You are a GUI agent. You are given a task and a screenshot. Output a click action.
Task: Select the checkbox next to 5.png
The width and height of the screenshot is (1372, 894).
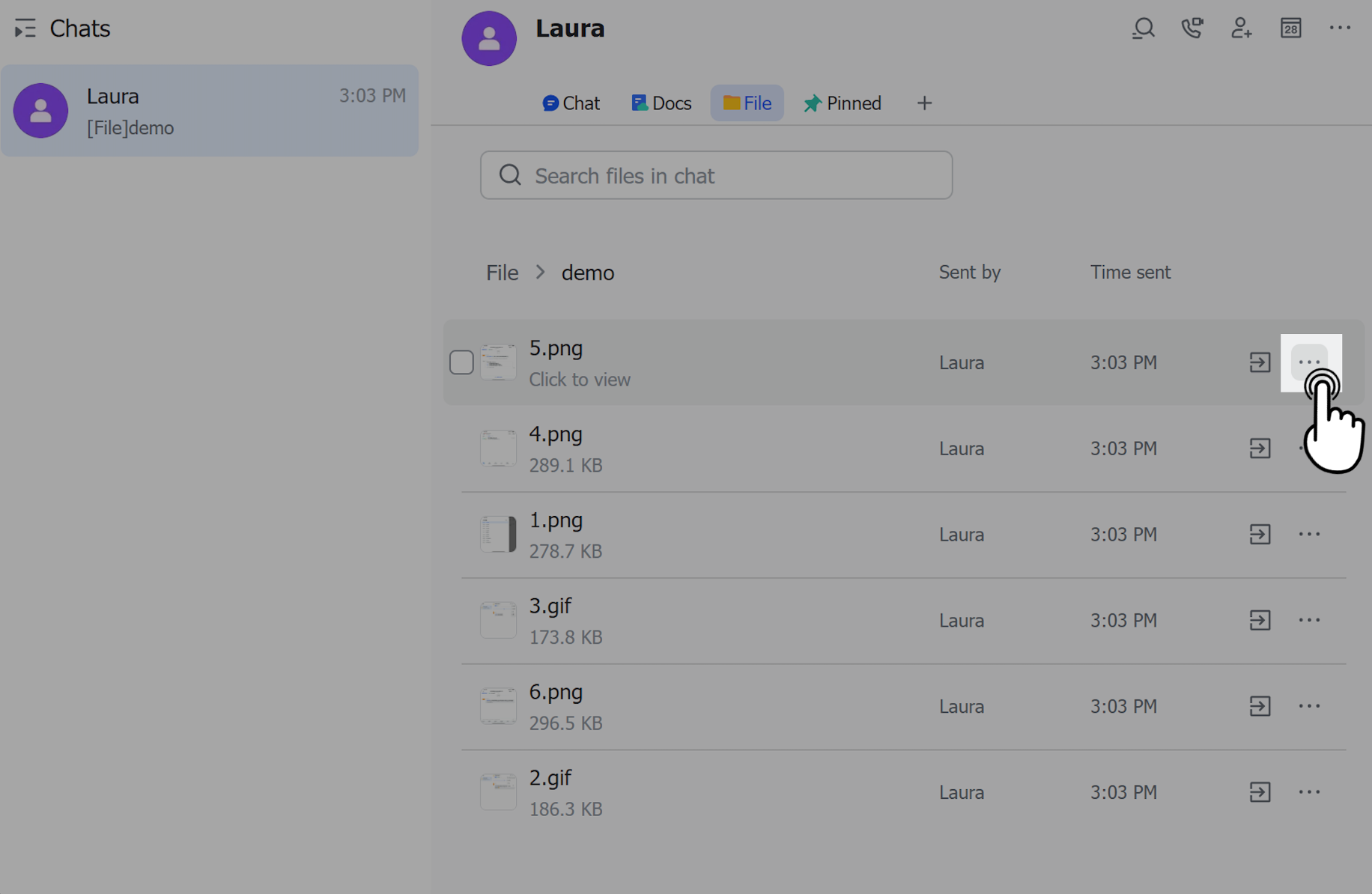[x=461, y=362]
